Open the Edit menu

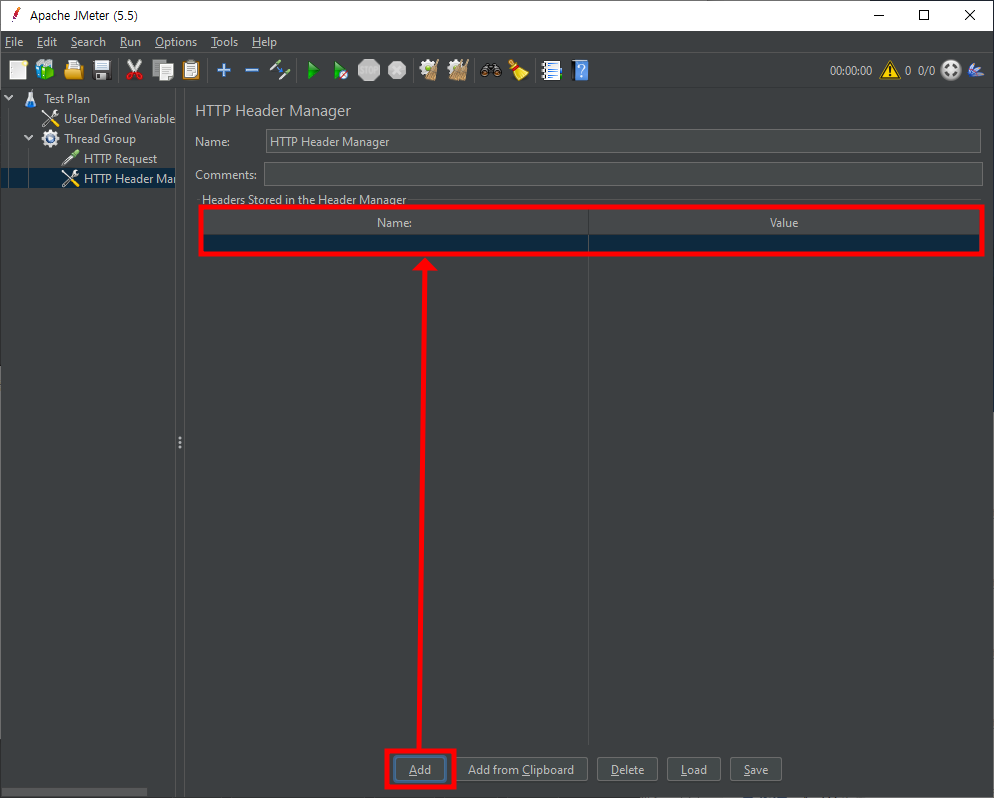pyautogui.click(x=47, y=42)
